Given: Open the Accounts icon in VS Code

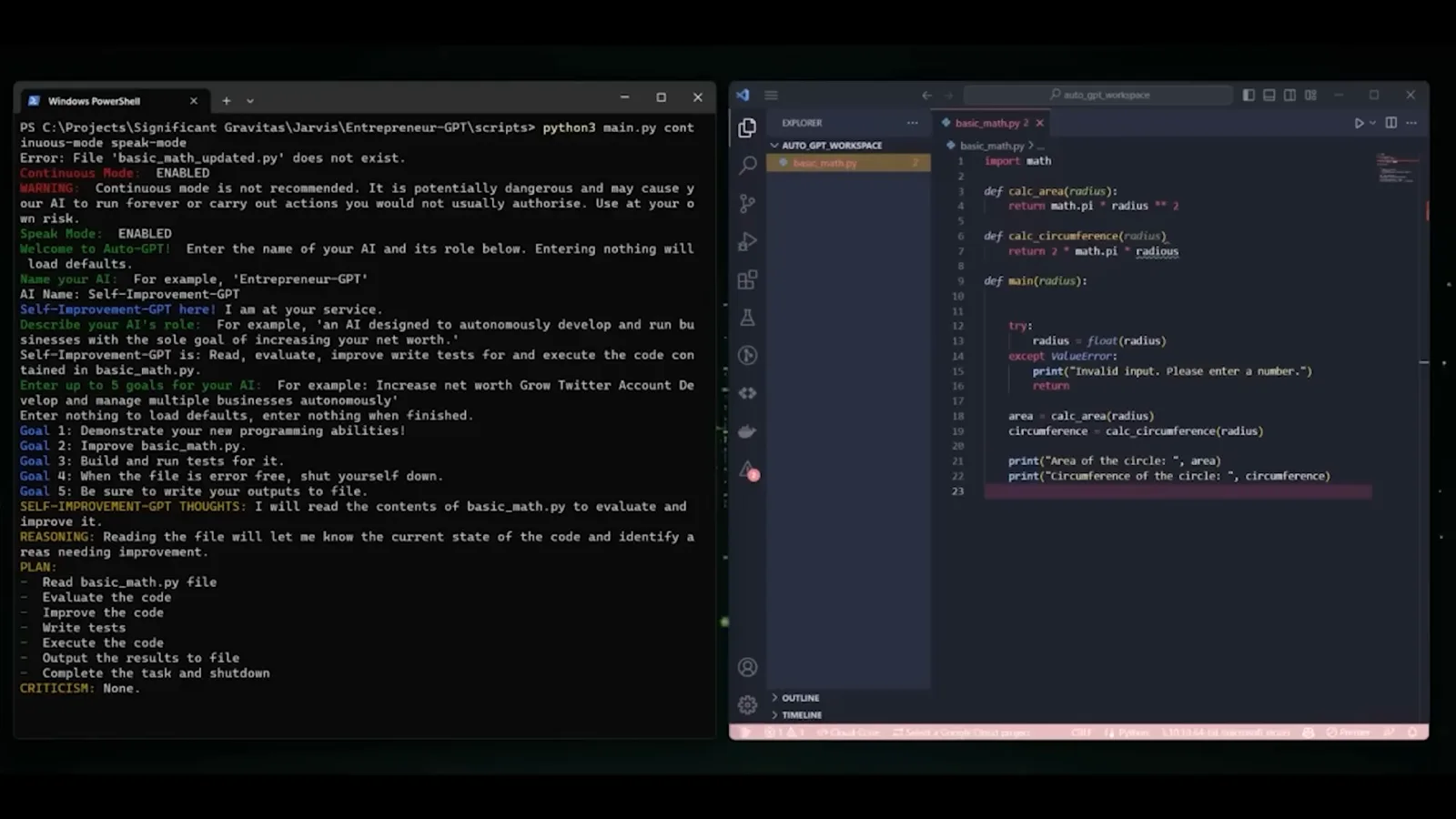Looking at the screenshot, I should coord(747,667).
